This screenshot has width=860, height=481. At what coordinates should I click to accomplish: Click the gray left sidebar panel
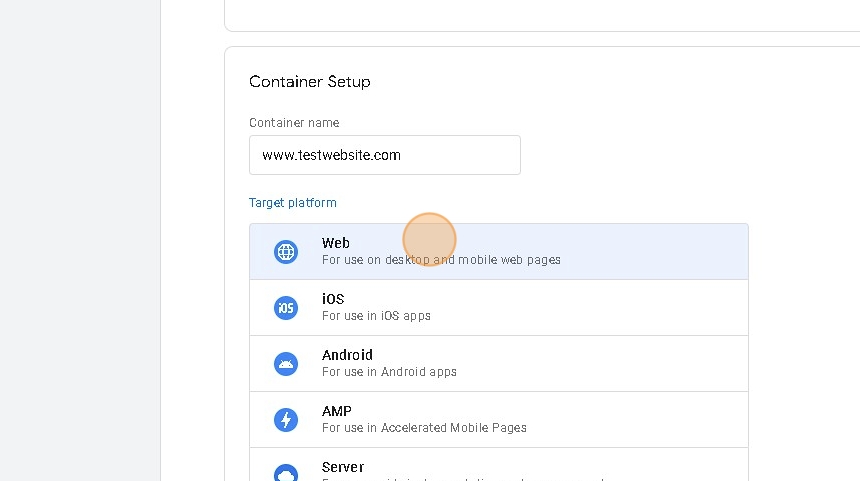coord(80,240)
